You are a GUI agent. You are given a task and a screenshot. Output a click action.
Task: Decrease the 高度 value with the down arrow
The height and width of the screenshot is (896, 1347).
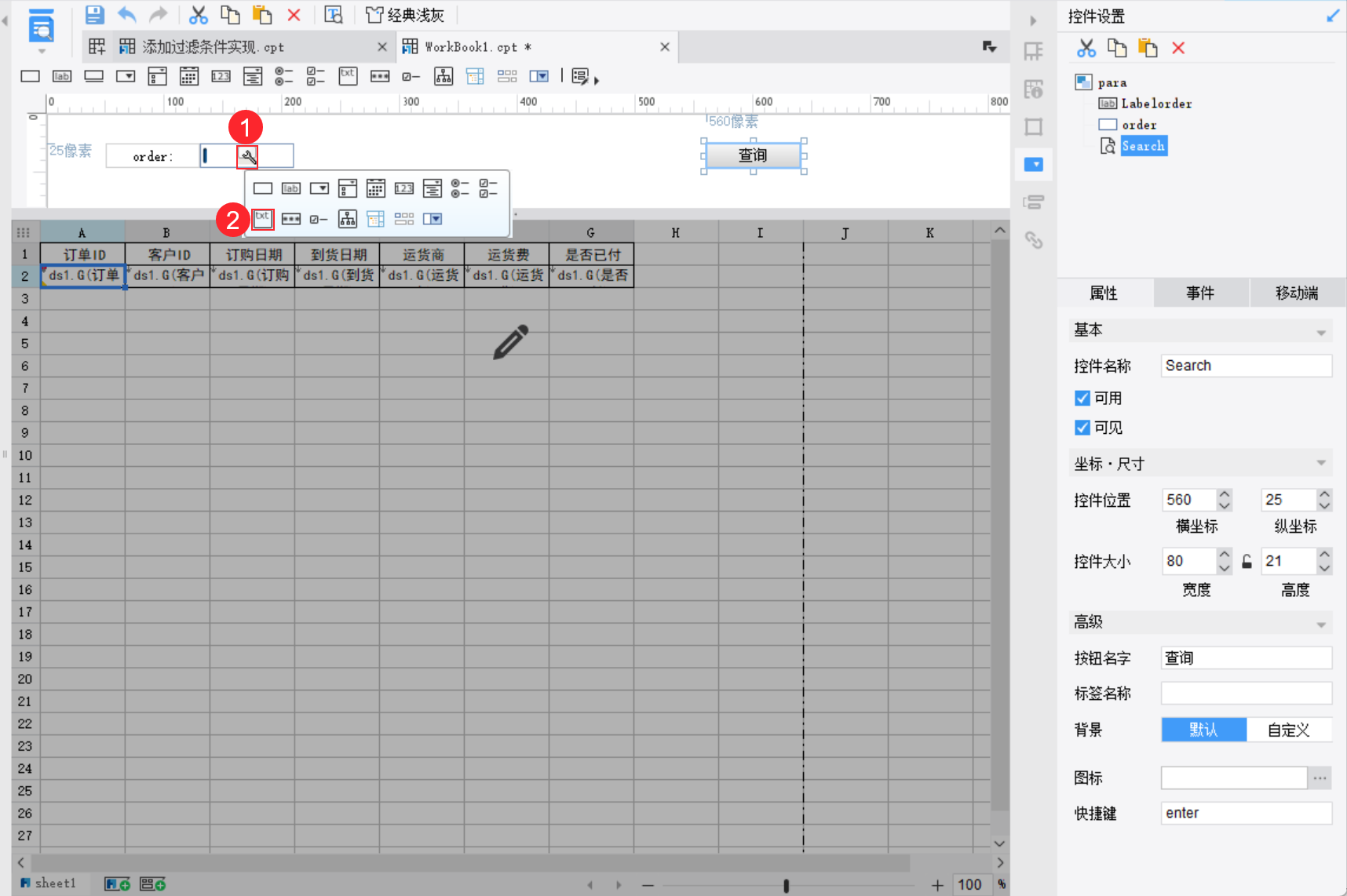[1325, 567]
